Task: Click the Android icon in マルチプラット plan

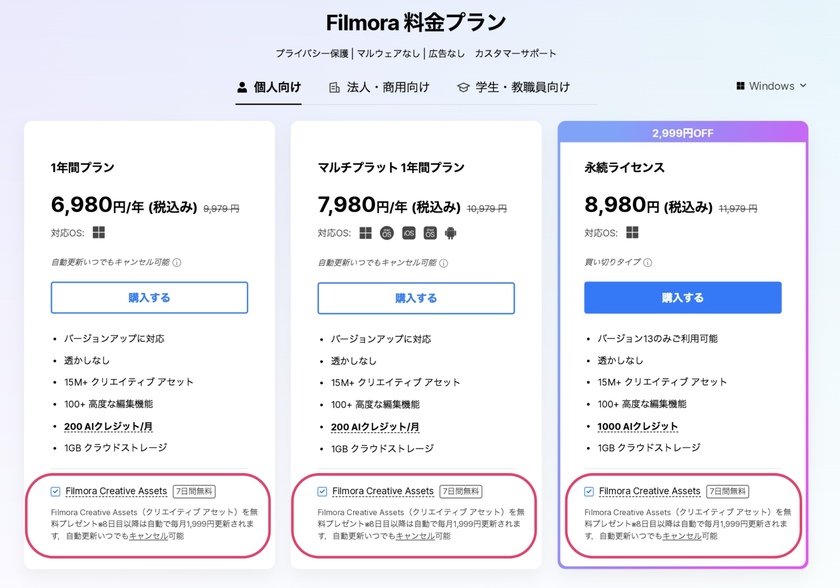Action: coord(451,233)
